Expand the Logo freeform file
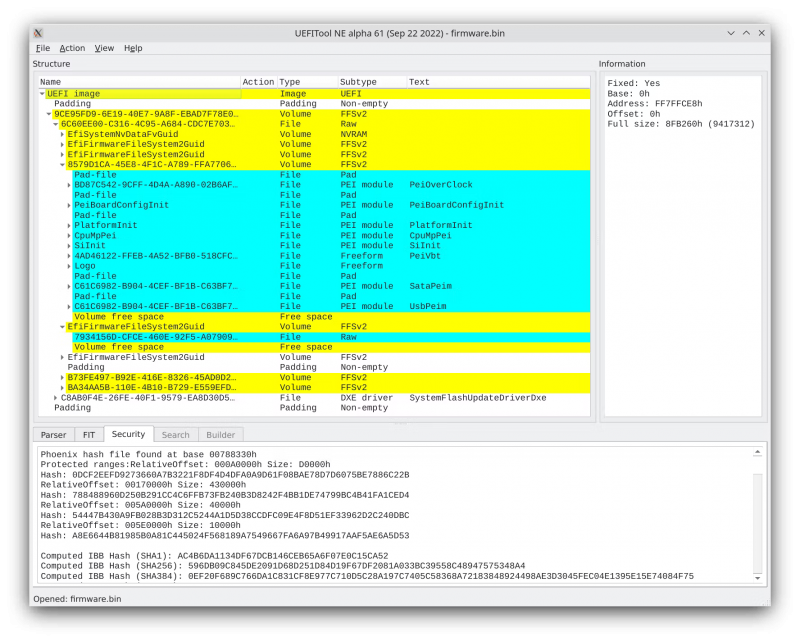Viewport: 800px width, 641px height. coord(70,266)
